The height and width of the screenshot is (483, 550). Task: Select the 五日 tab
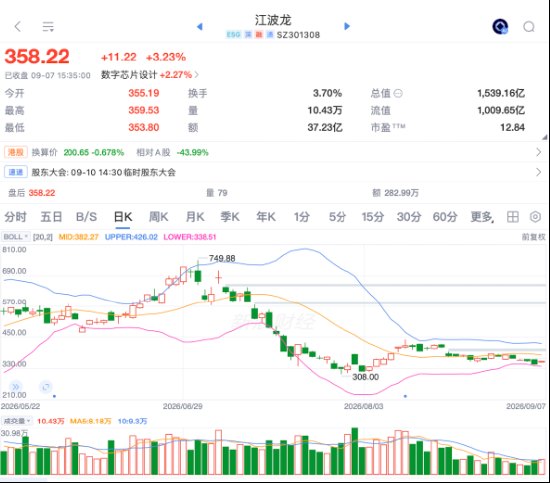[51, 217]
